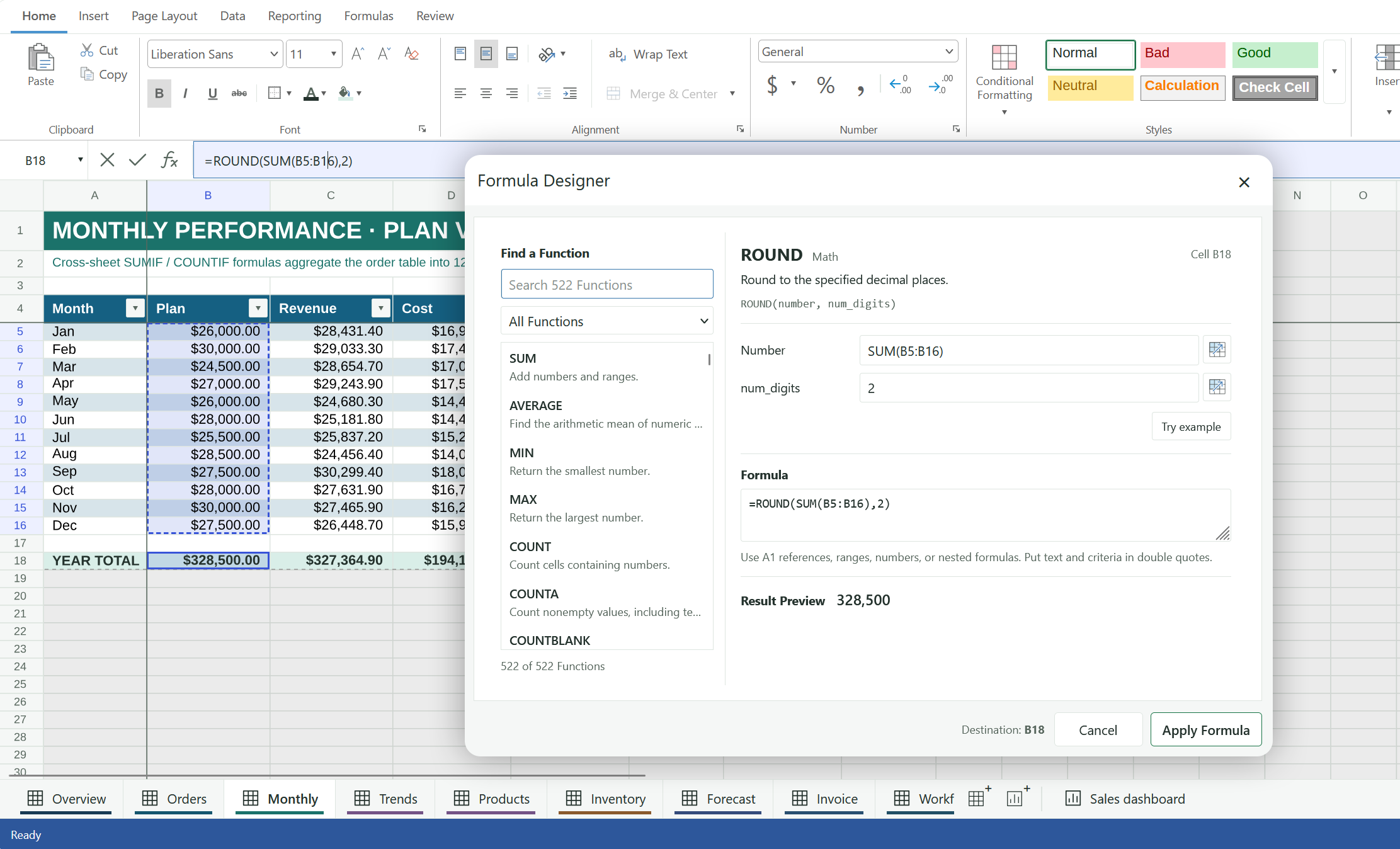Viewport: 1400px width, 849px height.
Task: Toggle Underline formatting
Action: click(213, 93)
